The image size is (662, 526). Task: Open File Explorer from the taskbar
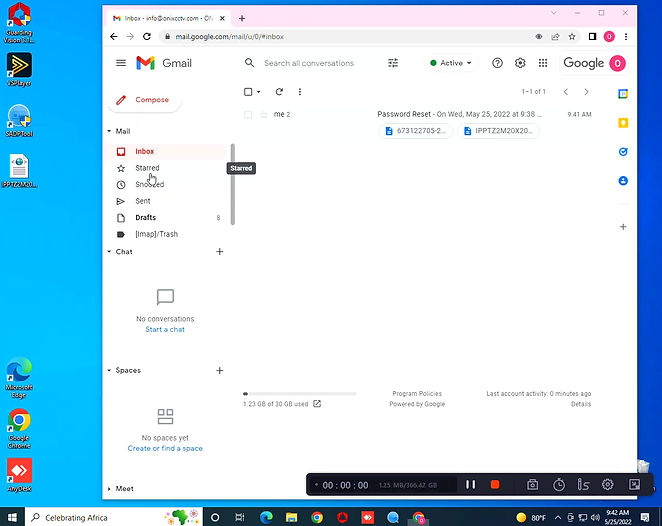click(292, 517)
